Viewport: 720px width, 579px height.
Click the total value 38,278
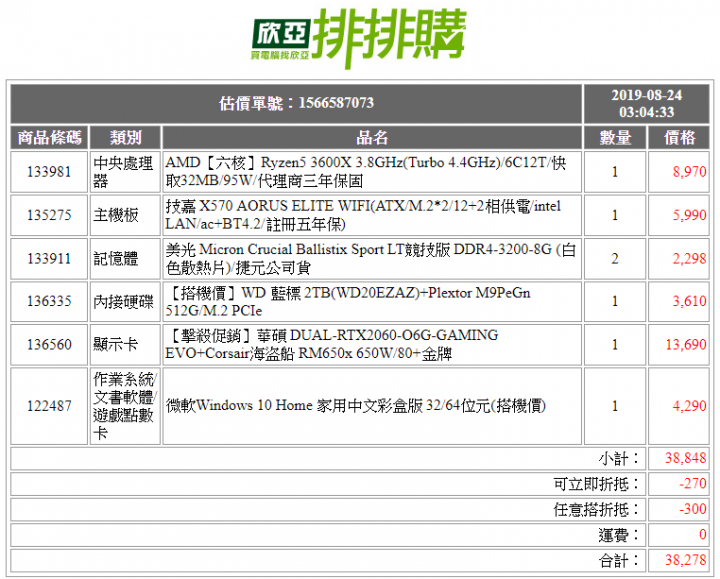click(x=686, y=560)
